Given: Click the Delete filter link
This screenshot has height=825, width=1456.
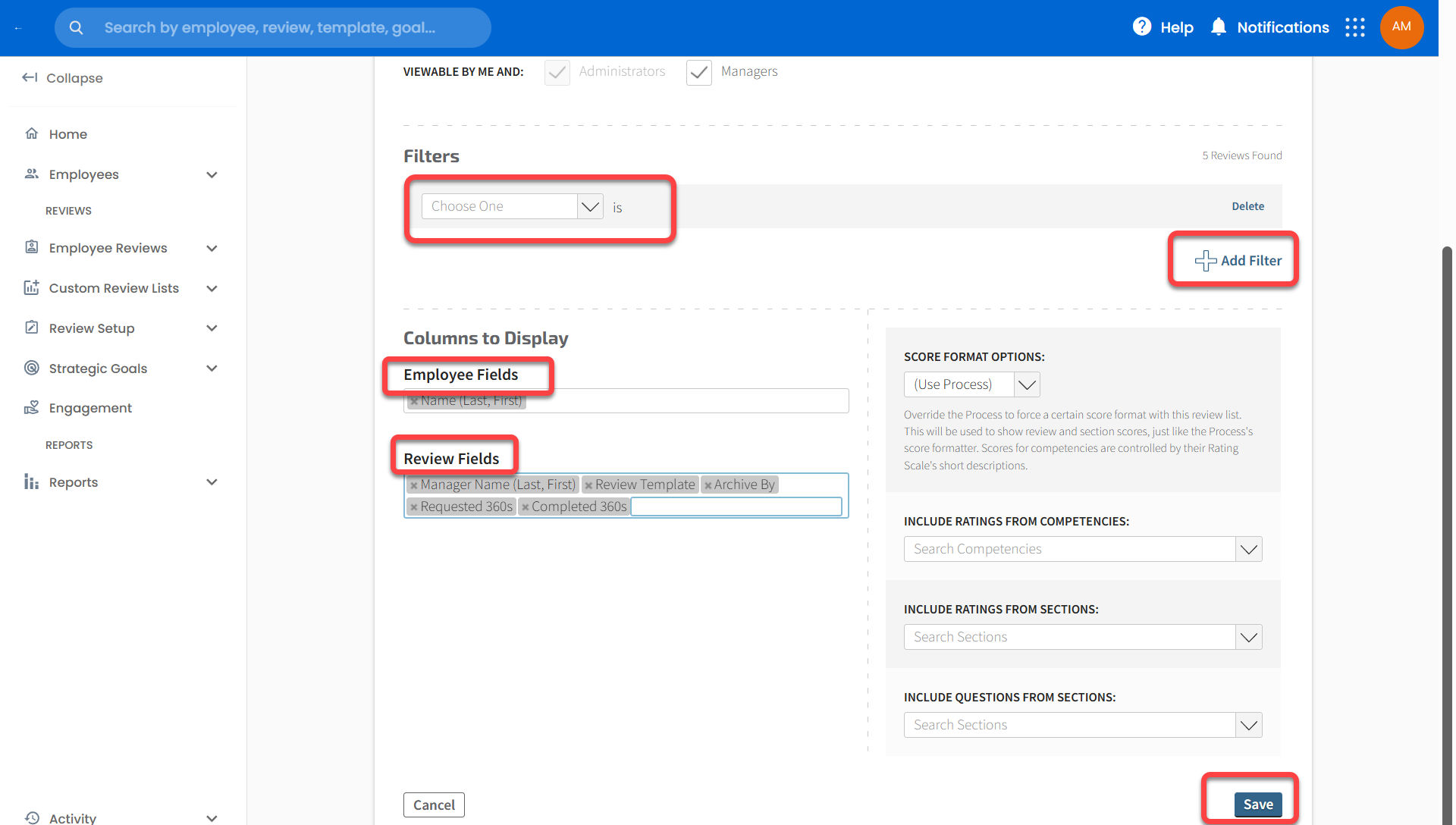Looking at the screenshot, I should (x=1247, y=206).
